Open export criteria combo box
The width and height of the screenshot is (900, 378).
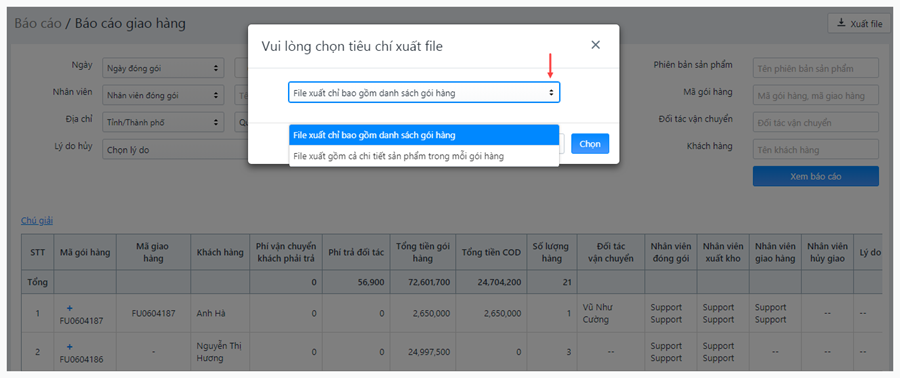(424, 92)
